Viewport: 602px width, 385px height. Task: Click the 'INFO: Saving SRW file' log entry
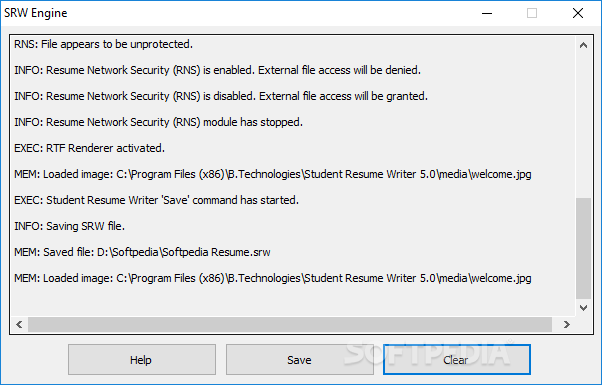click(69, 226)
